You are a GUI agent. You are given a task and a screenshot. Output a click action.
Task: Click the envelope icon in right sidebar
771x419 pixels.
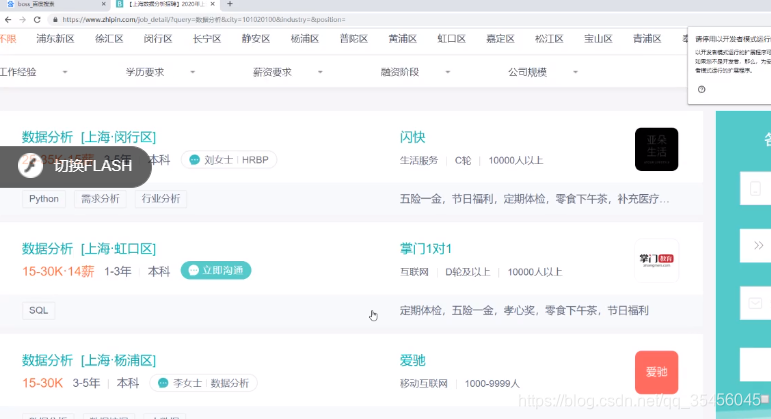pos(755,303)
